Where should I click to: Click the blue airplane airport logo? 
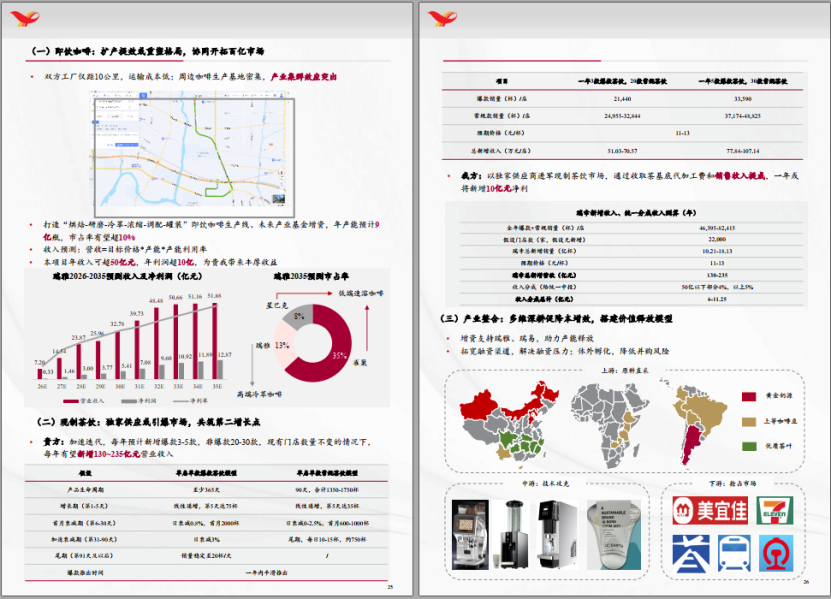pyautogui.click(x=691, y=553)
